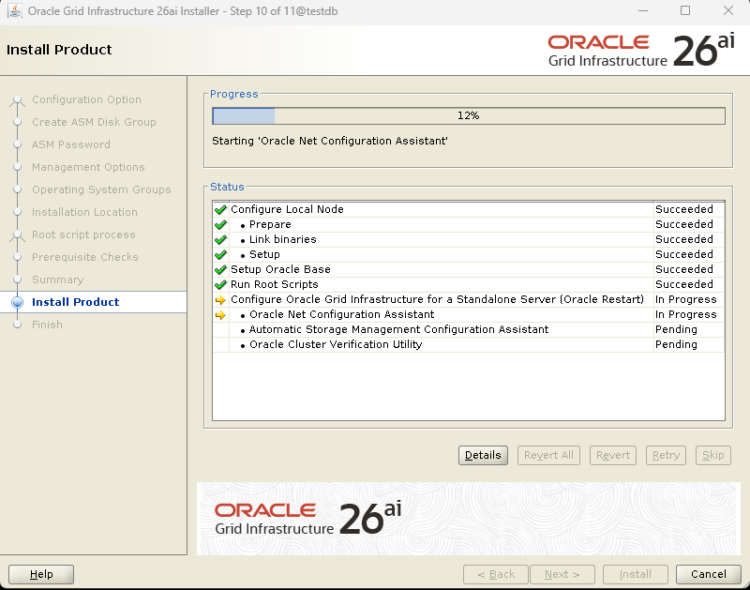750x590 pixels.
Task: Select Prerequisite Checks step
Action: pyautogui.click(x=85, y=257)
